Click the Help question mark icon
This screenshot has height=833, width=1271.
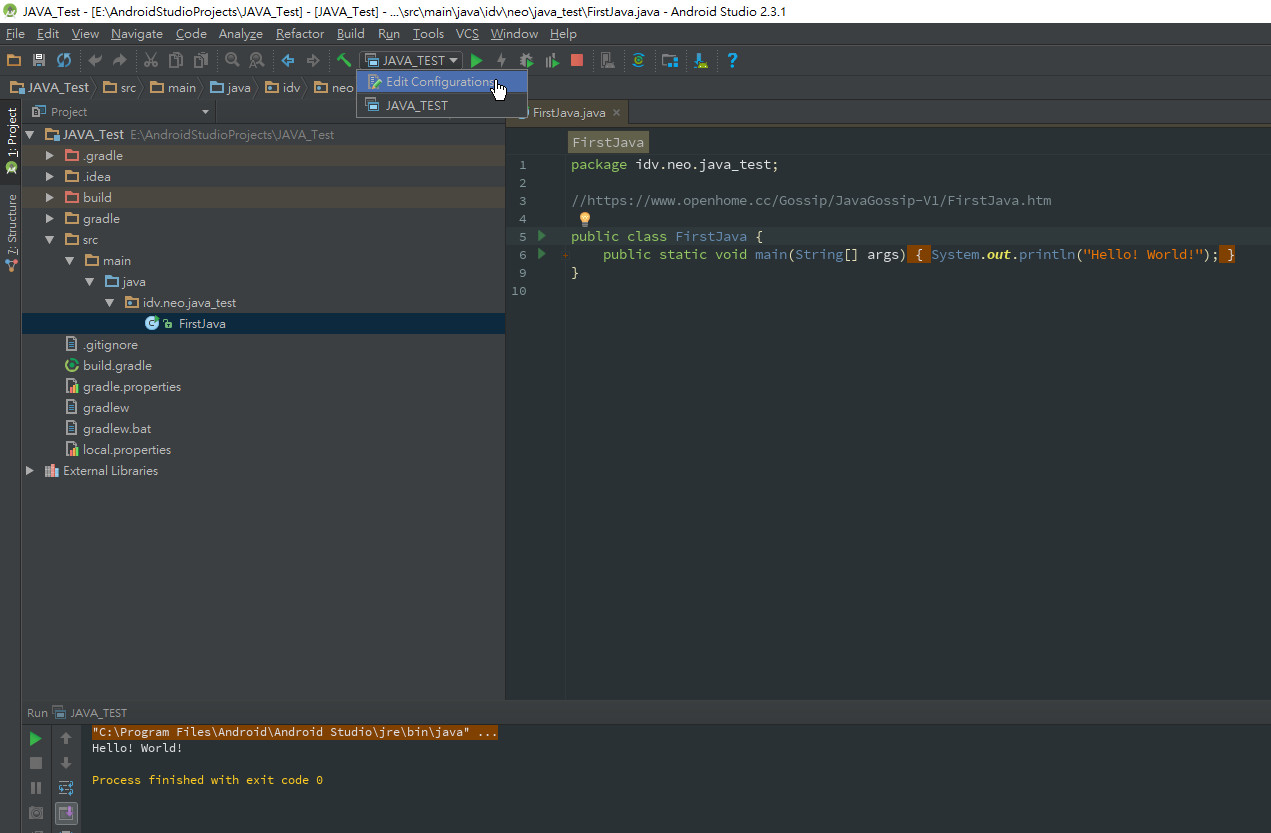tap(732, 61)
